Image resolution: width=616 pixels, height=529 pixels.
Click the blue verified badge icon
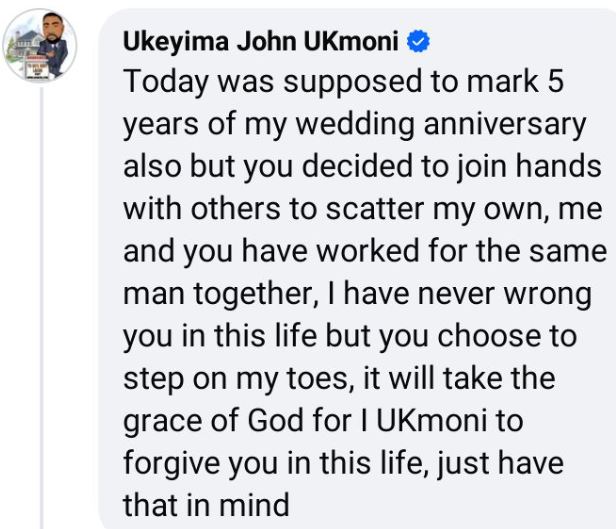pyautogui.click(x=420, y=43)
